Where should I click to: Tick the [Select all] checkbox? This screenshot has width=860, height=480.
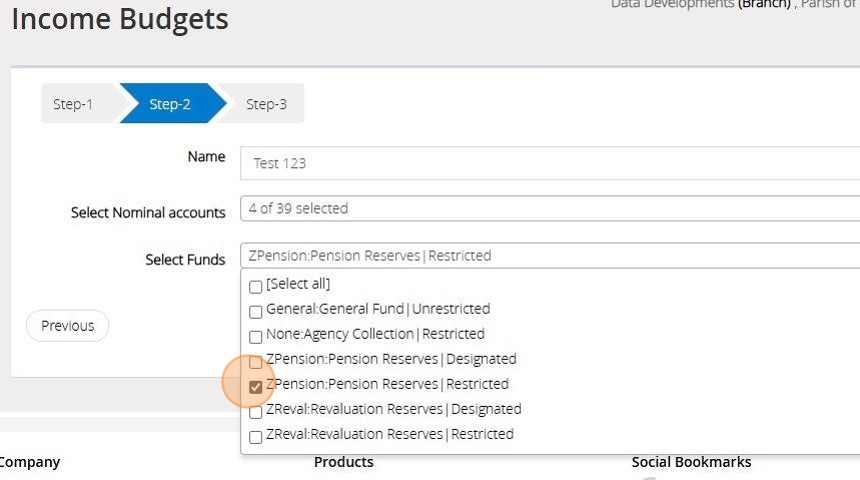256,286
